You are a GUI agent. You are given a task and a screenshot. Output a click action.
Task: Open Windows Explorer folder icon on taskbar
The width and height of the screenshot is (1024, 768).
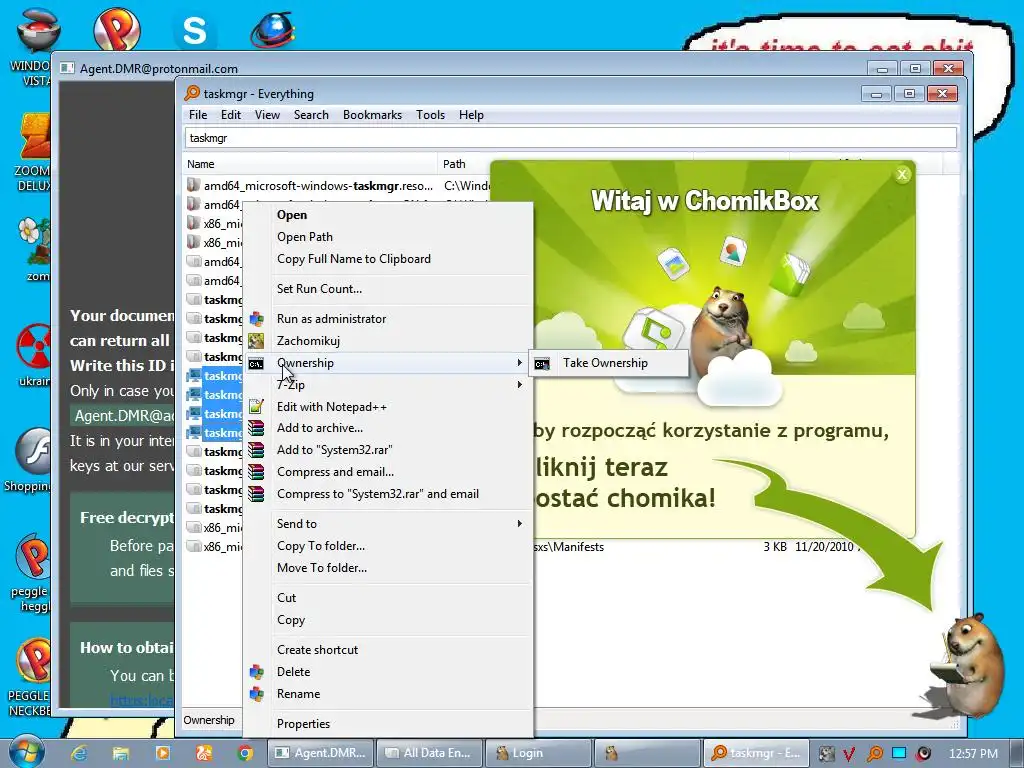(121, 753)
